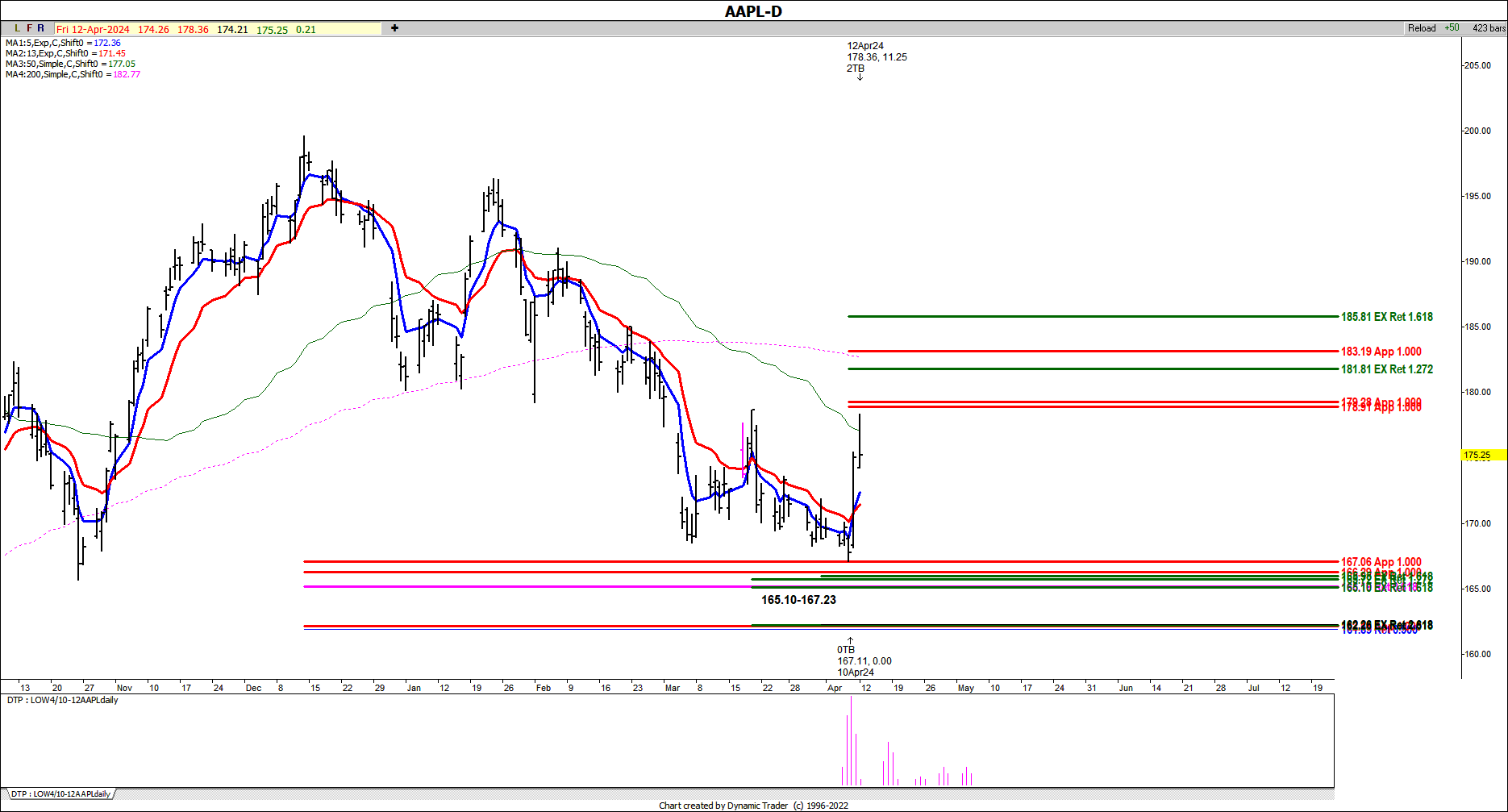1508x812 pixels.
Task: Click the Chart created by Dynamic Trader footer
Action: click(x=753, y=806)
